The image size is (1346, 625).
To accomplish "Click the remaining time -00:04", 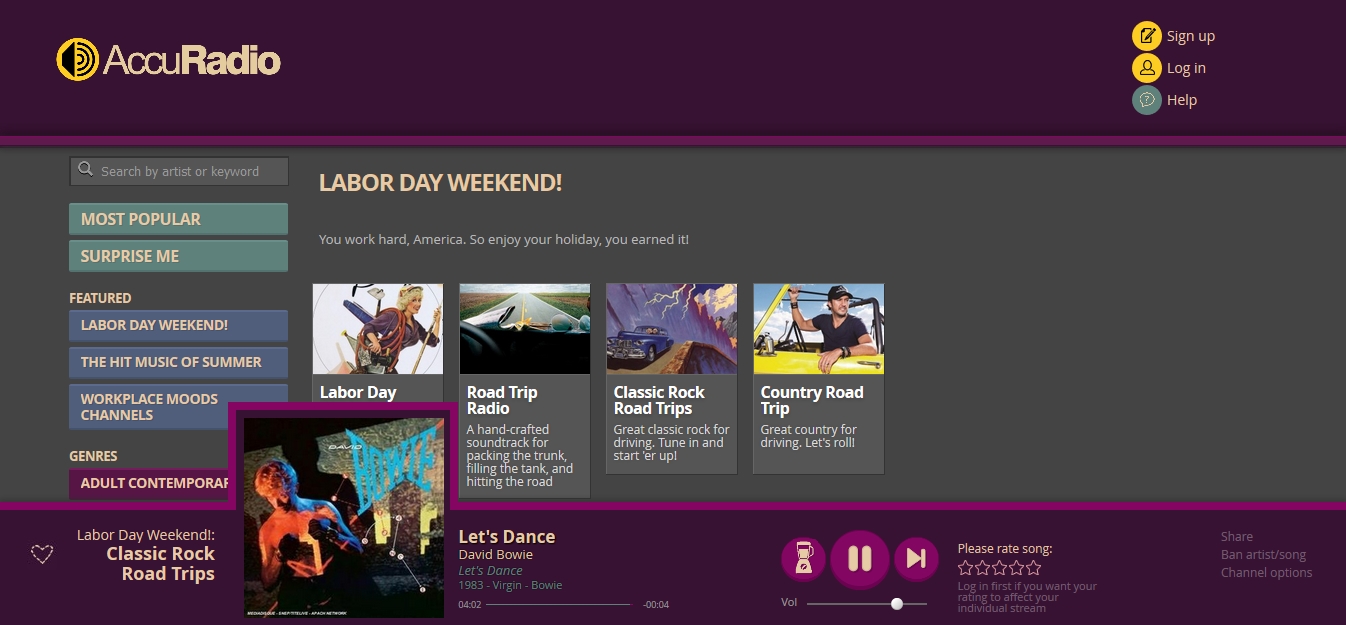I will click(x=657, y=605).
